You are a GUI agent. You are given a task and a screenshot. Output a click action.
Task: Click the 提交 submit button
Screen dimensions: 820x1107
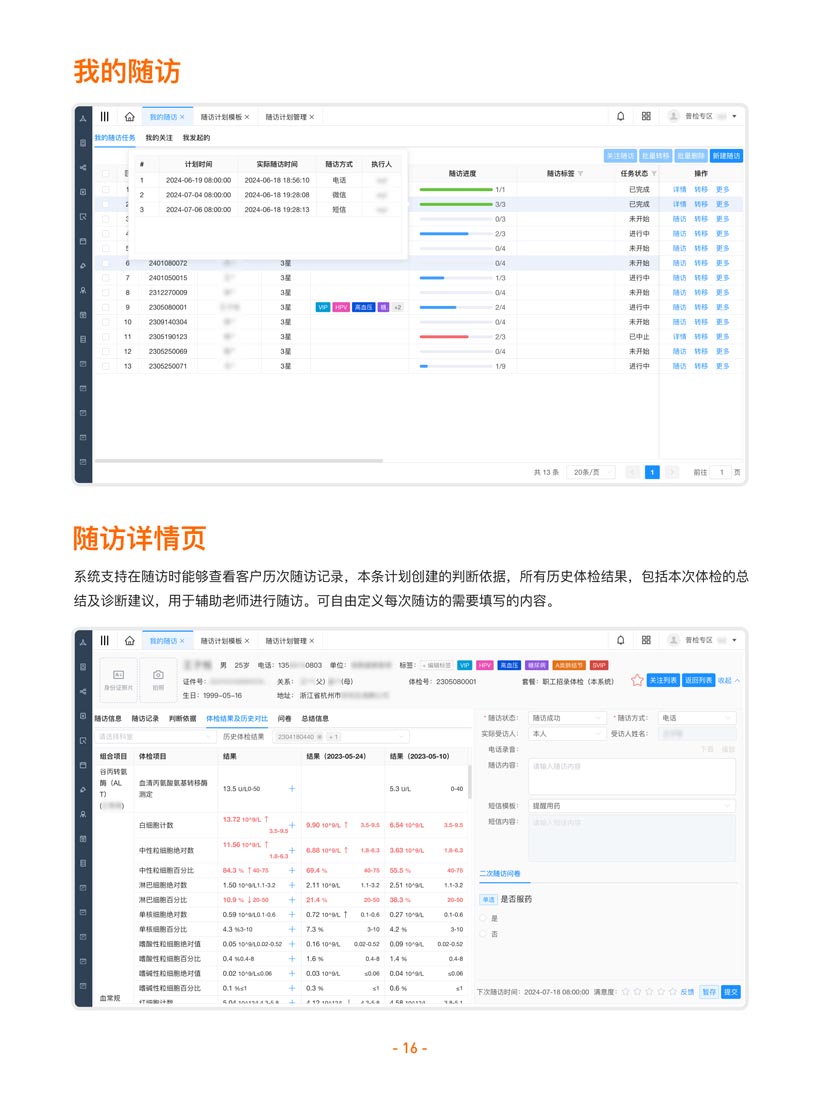click(x=731, y=992)
